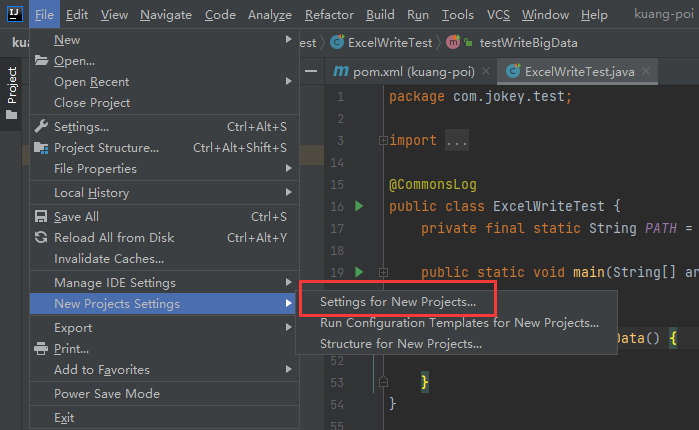The height and width of the screenshot is (430, 699).
Task: Click the ExcelWriteTest class icon in breadcrumb
Action: pyautogui.click(x=337, y=42)
